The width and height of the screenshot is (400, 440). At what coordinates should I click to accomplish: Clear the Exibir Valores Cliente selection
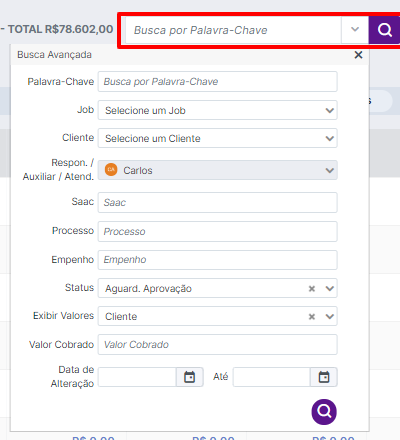click(312, 316)
